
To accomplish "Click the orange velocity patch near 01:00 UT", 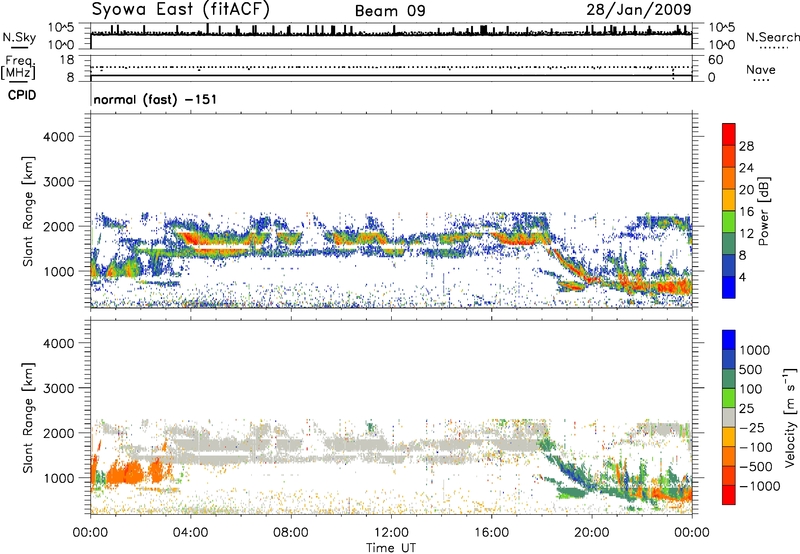I will [126, 473].
